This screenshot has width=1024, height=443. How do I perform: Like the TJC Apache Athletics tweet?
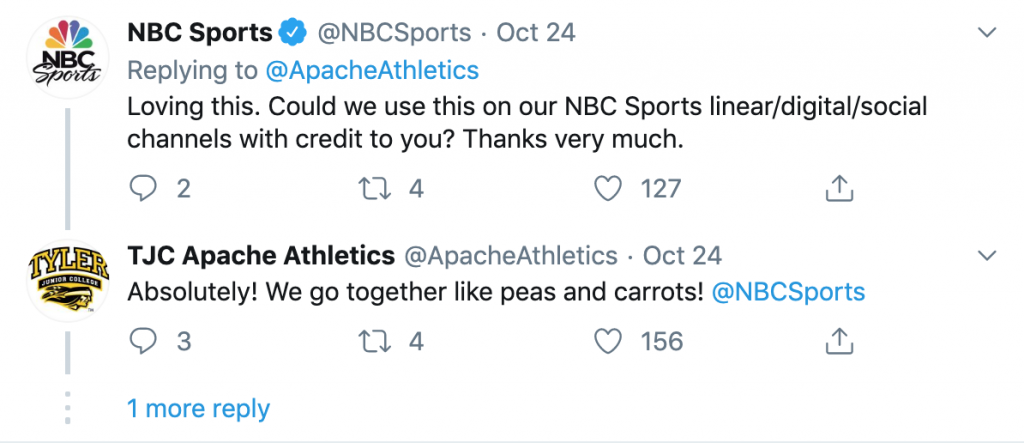click(x=609, y=342)
